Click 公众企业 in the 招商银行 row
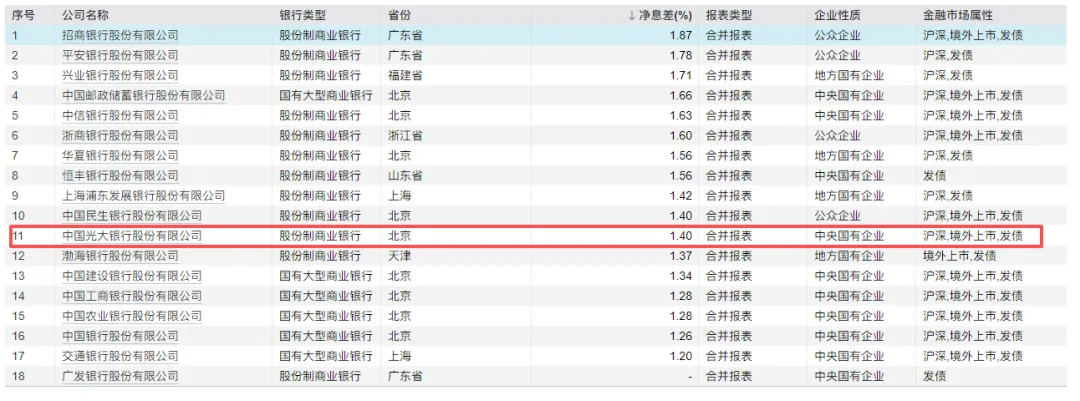 pyautogui.click(x=838, y=35)
